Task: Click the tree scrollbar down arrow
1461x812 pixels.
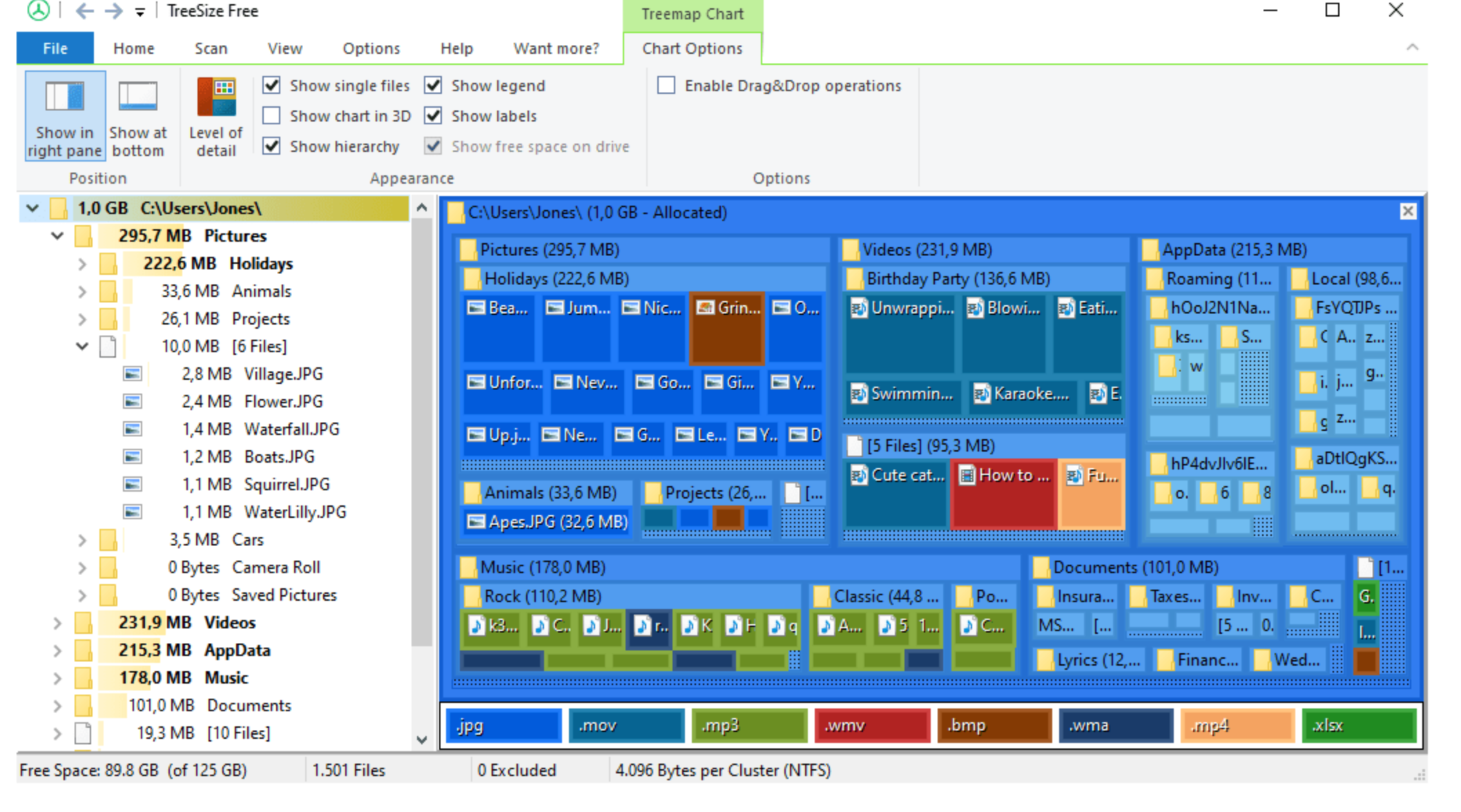Action: (x=422, y=739)
